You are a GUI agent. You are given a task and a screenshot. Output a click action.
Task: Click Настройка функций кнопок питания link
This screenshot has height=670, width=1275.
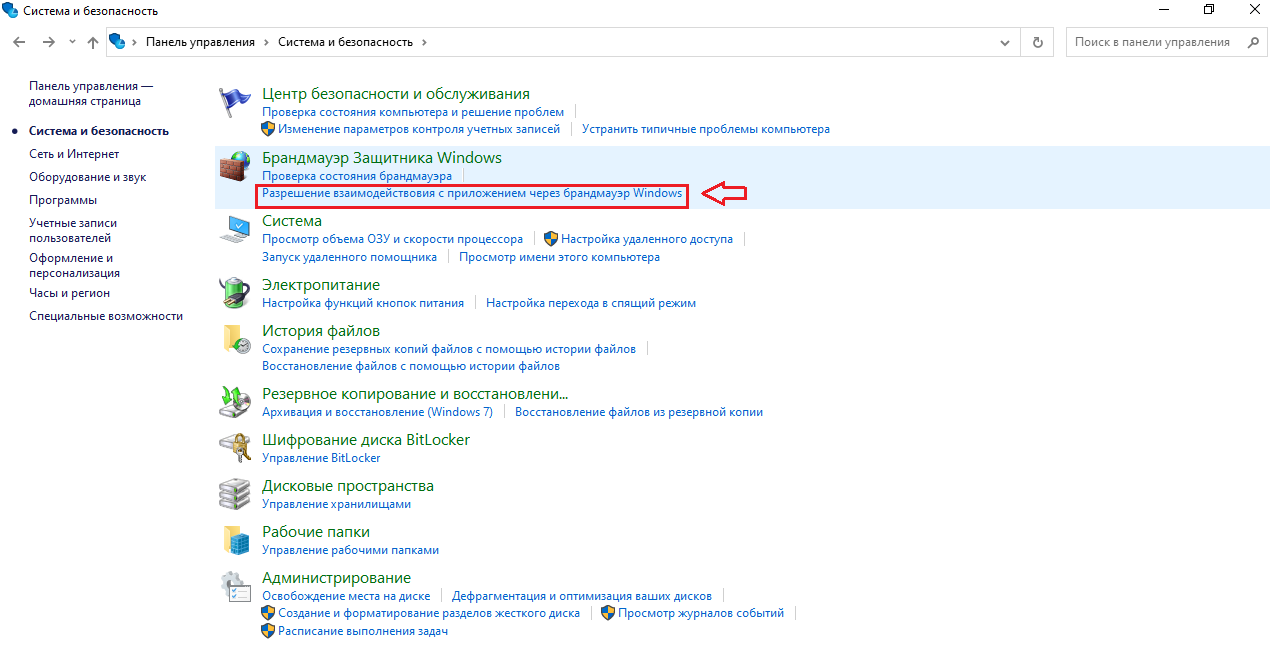(x=363, y=303)
